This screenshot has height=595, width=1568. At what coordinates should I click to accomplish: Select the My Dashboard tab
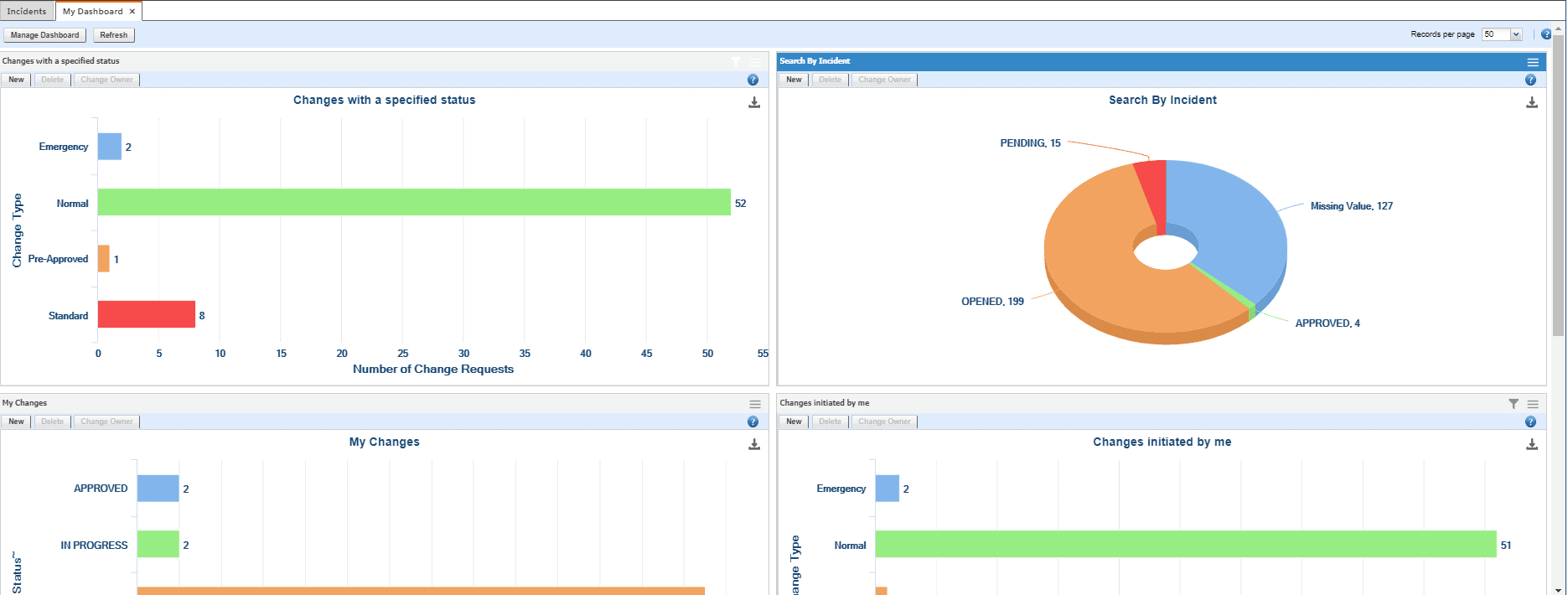92,12
